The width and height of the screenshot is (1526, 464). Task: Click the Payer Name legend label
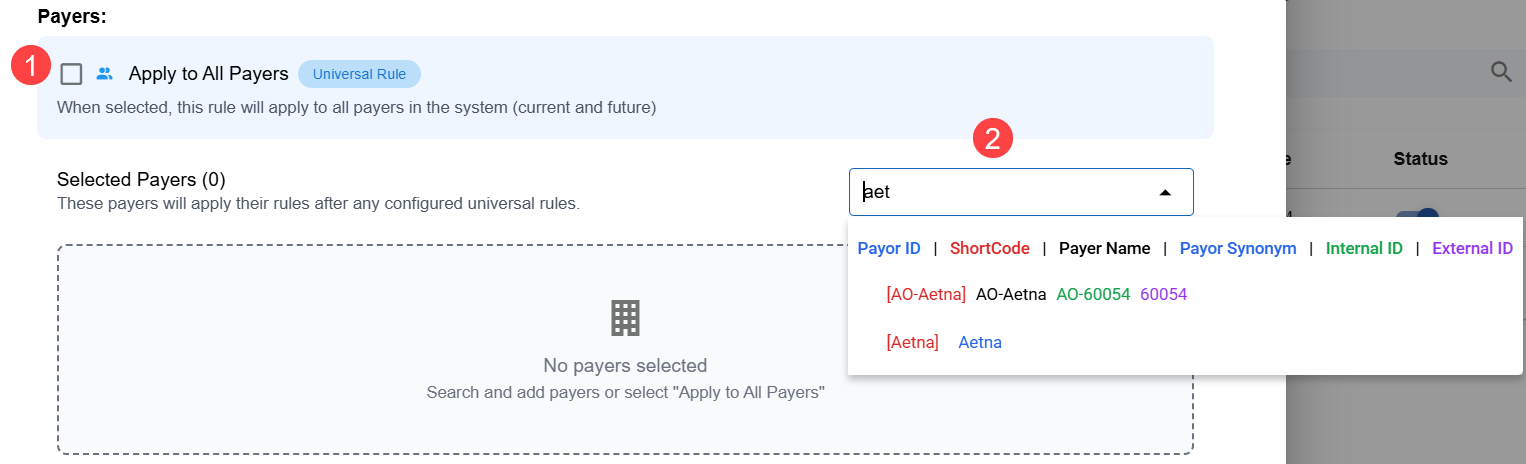(1104, 248)
